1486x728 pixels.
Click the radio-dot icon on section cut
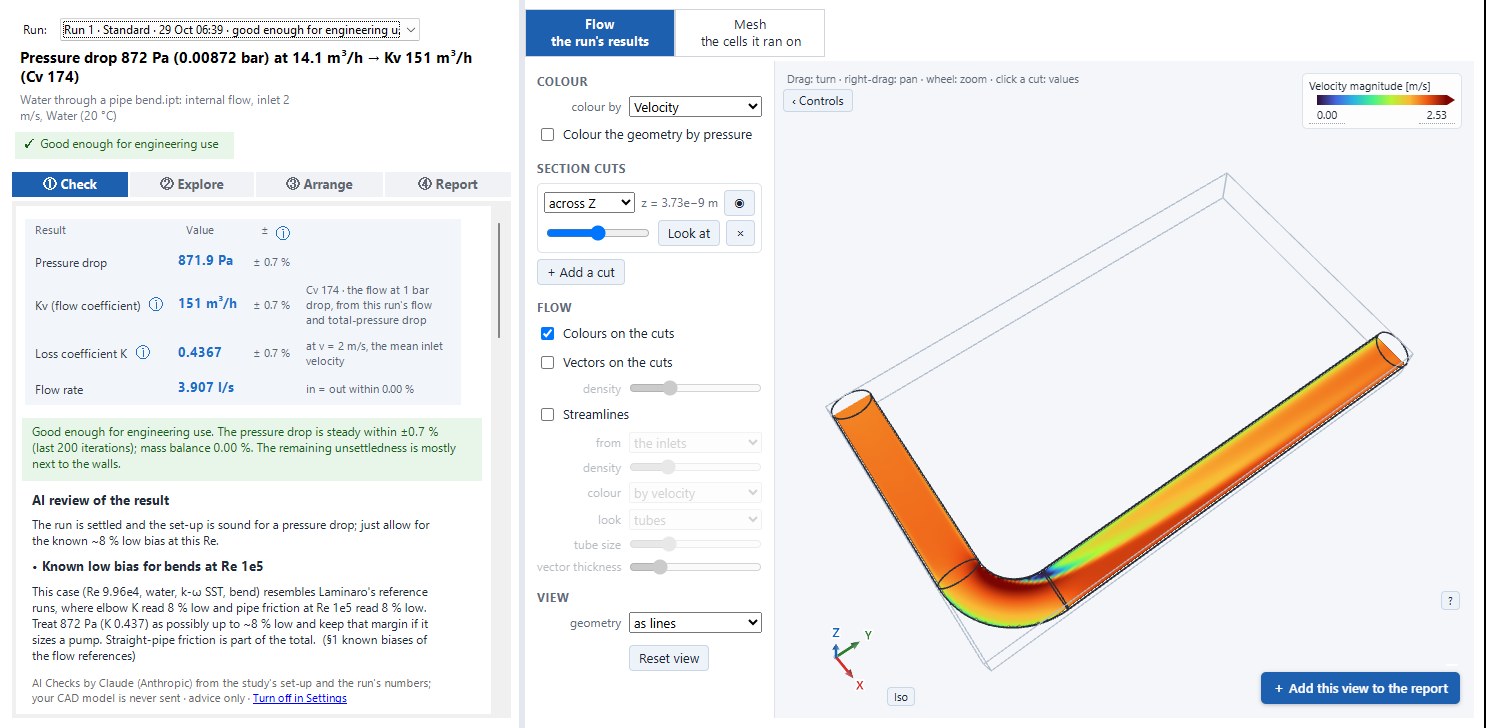pos(740,203)
